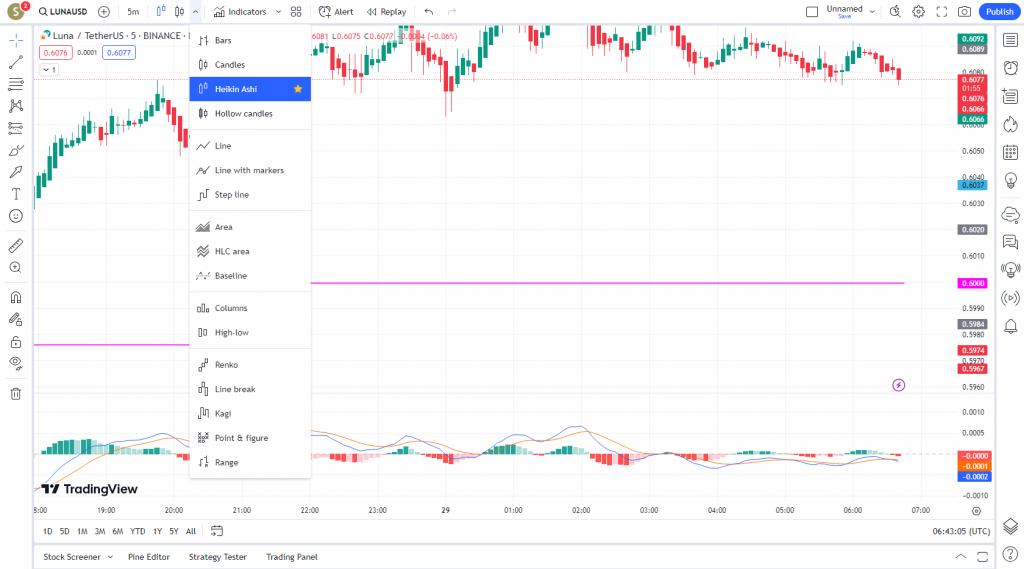1024x569 pixels.
Task: Choose Renko chart type
Action: click(x=250, y=365)
